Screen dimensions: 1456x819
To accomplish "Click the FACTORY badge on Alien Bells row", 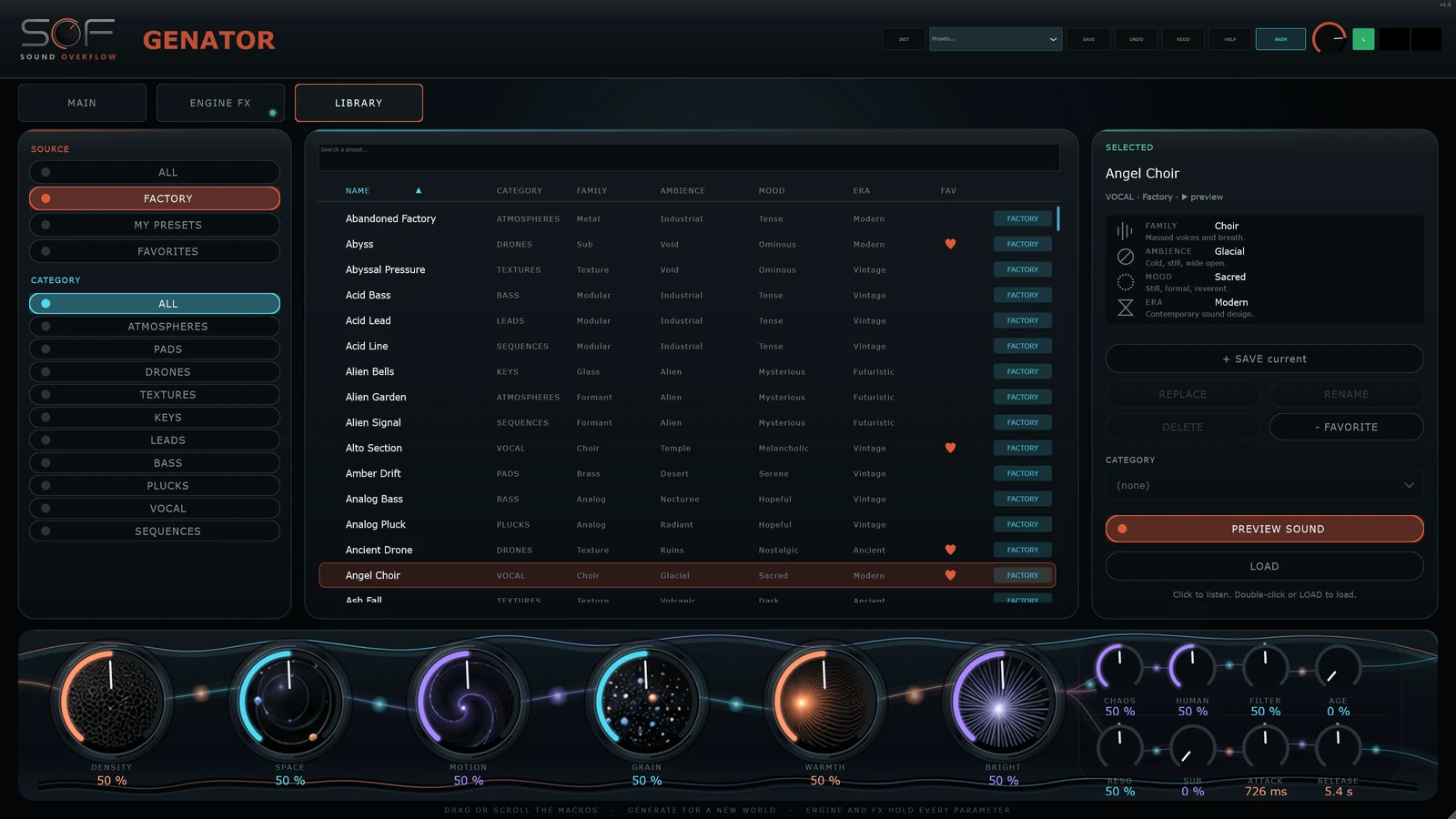I will 1023,371.
